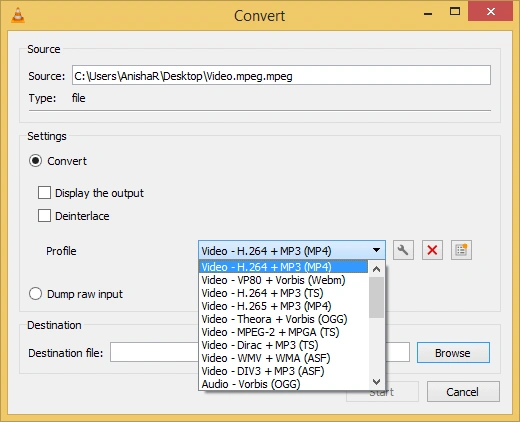The image size is (520, 422).
Task: Enable Display the output checkbox
Action: [44, 193]
